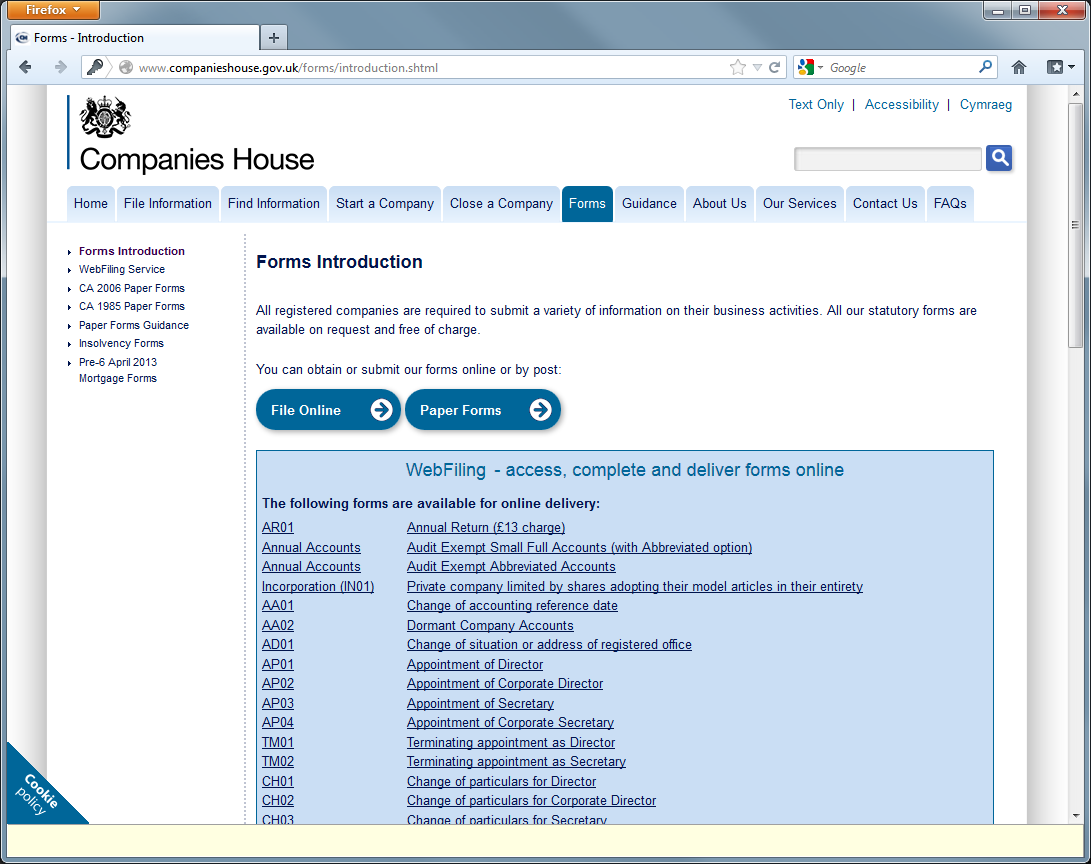This screenshot has width=1091, height=864.
Task: Switch to Cymraeg language link
Action: coord(985,104)
